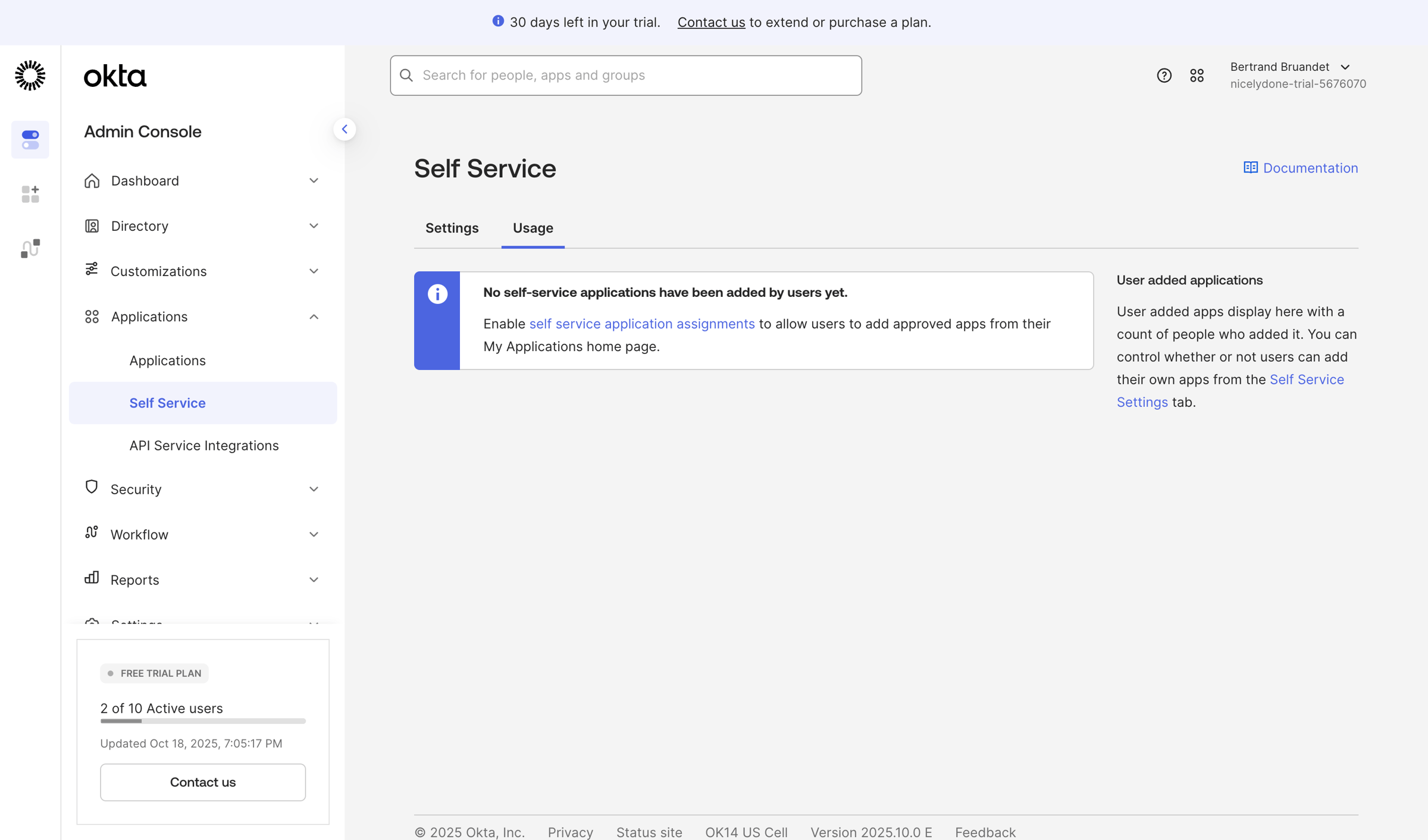Expand the Dashboard menu chevron
Image resolution: width=1428 pixels, height=840 pixels.
tap(314, 180)
